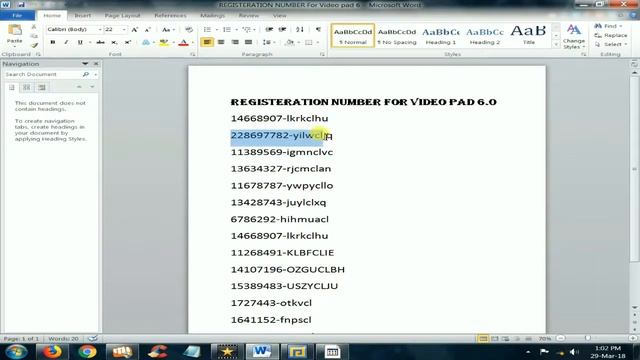
Task: Open the Paragraph dialog launcher
Action: (322, 54)
